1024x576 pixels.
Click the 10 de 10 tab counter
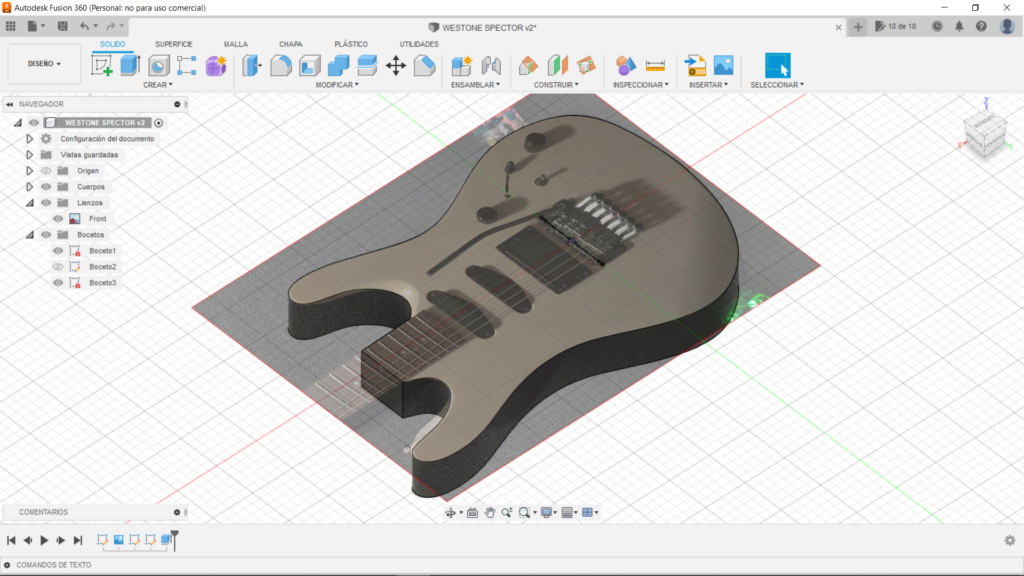896,27
